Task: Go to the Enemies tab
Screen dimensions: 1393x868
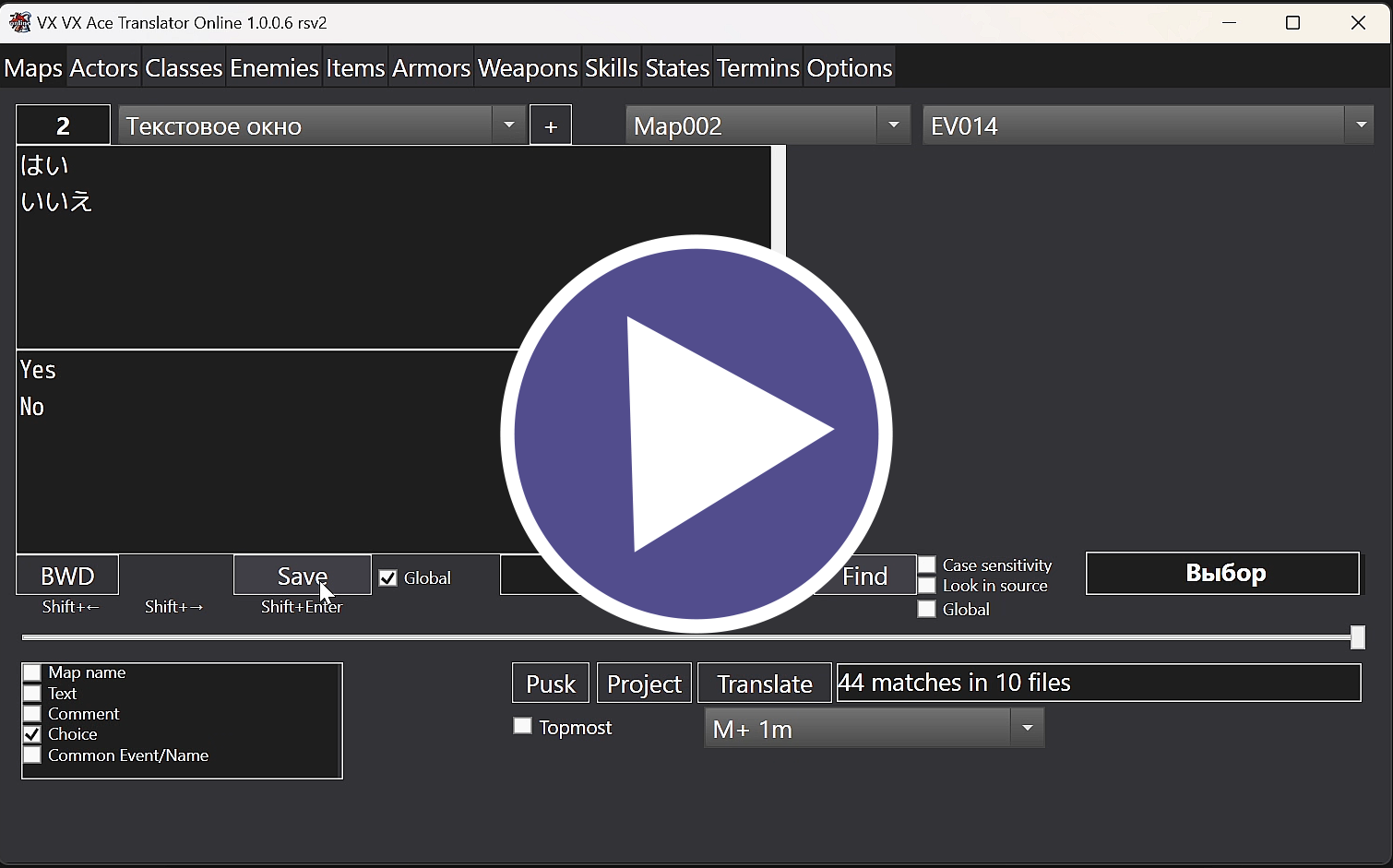Action: point(274,68)
